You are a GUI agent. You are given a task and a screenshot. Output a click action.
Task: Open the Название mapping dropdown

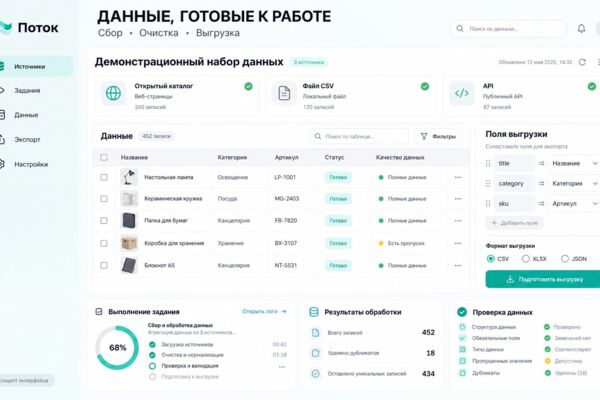pos(574,163)
